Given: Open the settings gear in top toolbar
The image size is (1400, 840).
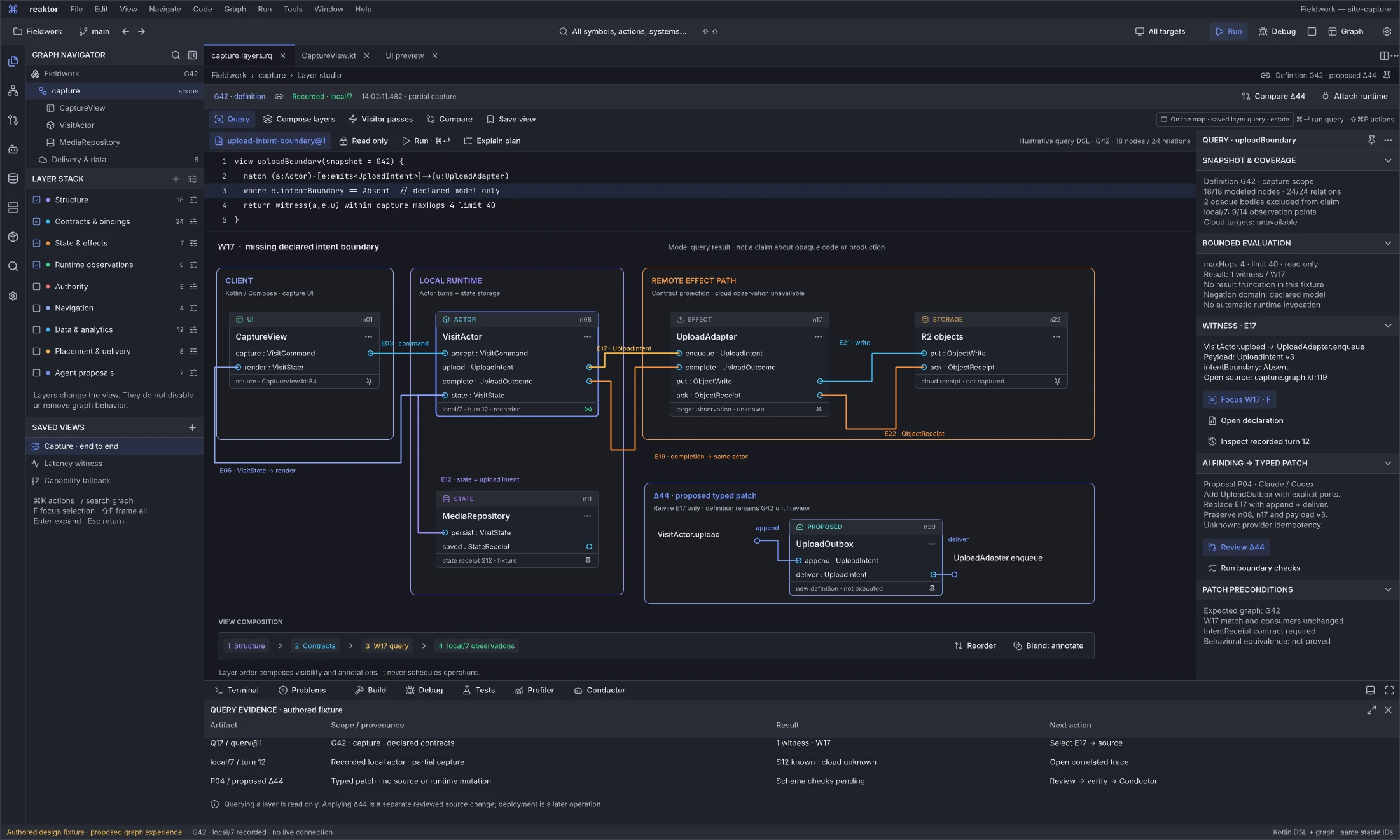Looking at the screenshot, I should click(x=1387, y=31).
